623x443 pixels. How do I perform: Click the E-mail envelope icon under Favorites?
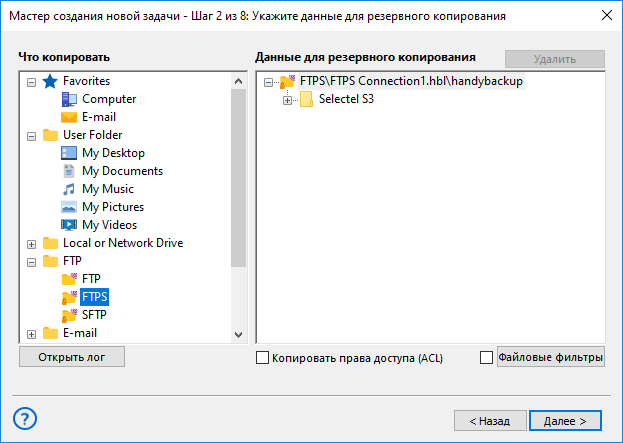[x=69, y=117]
